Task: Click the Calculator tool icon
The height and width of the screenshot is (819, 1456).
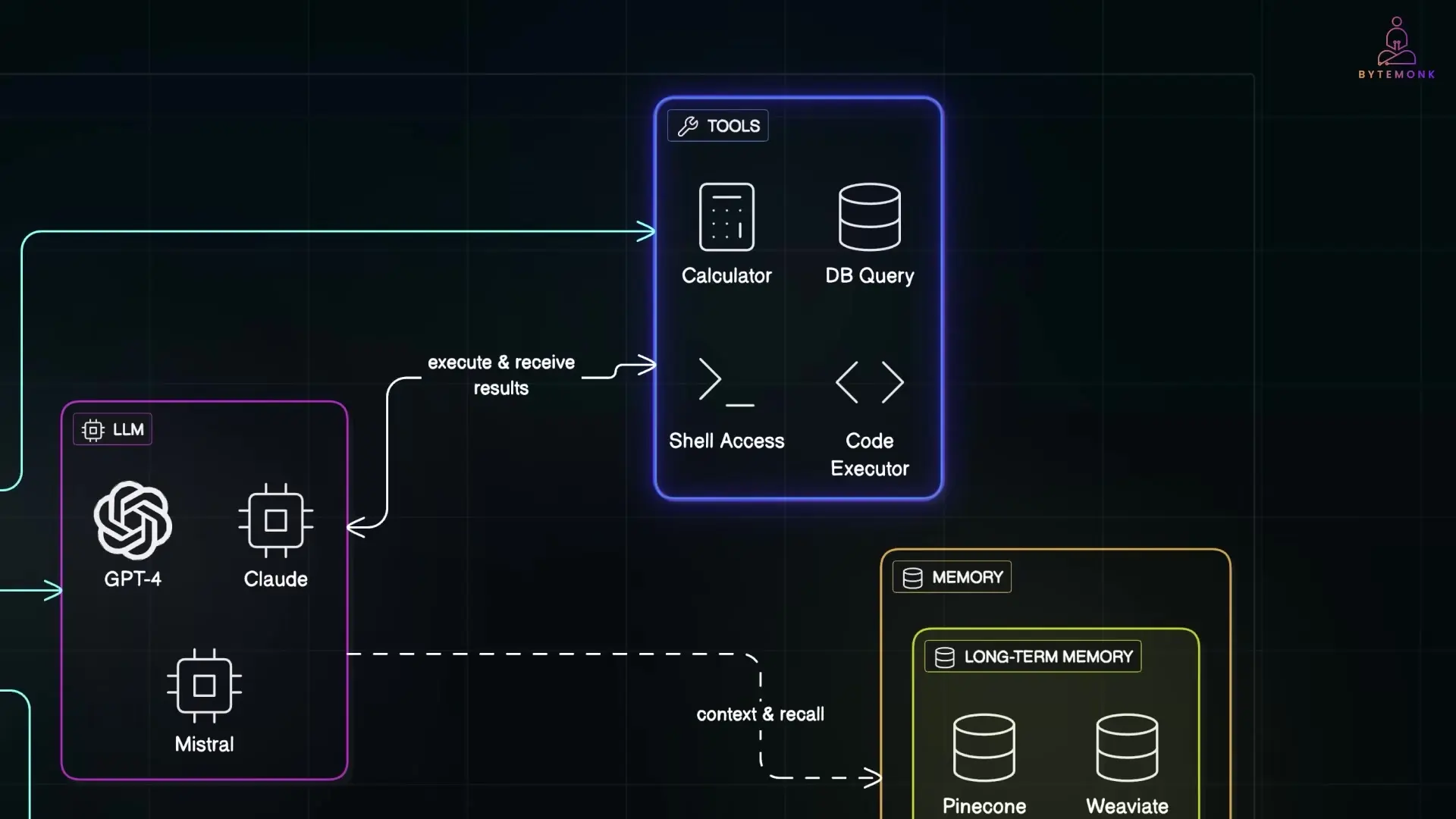Action: pyautogui.click(x=726, y=217)
